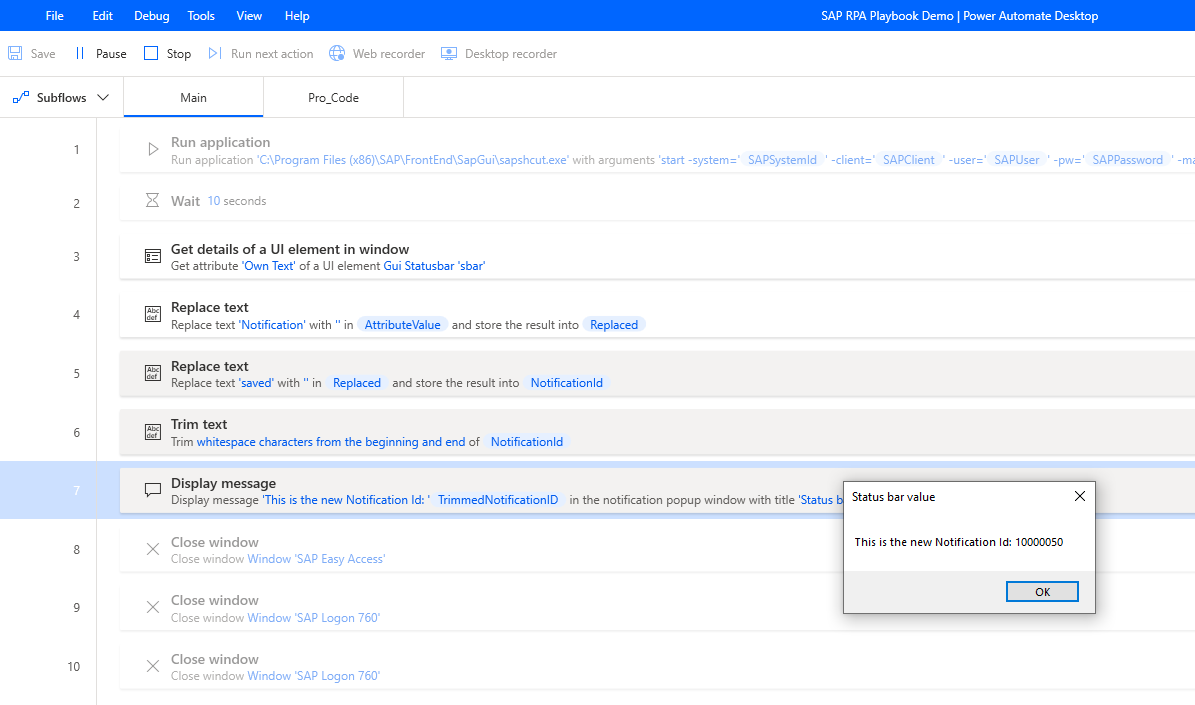The height and width of the screenshot is (705, 1195).
Task: Click the AttributeValue variable chip
Action: (402, 325)
